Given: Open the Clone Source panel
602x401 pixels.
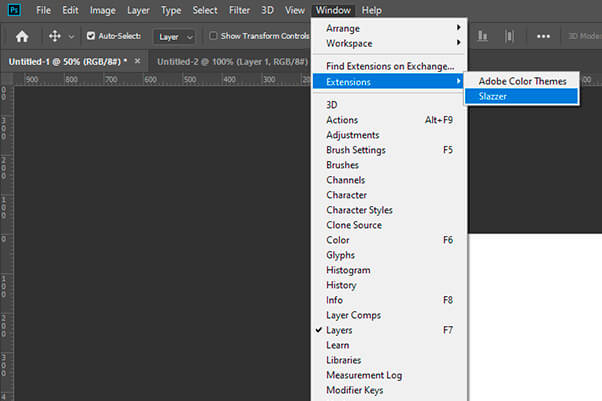Looking at the screenshot, I should point(389,225).
